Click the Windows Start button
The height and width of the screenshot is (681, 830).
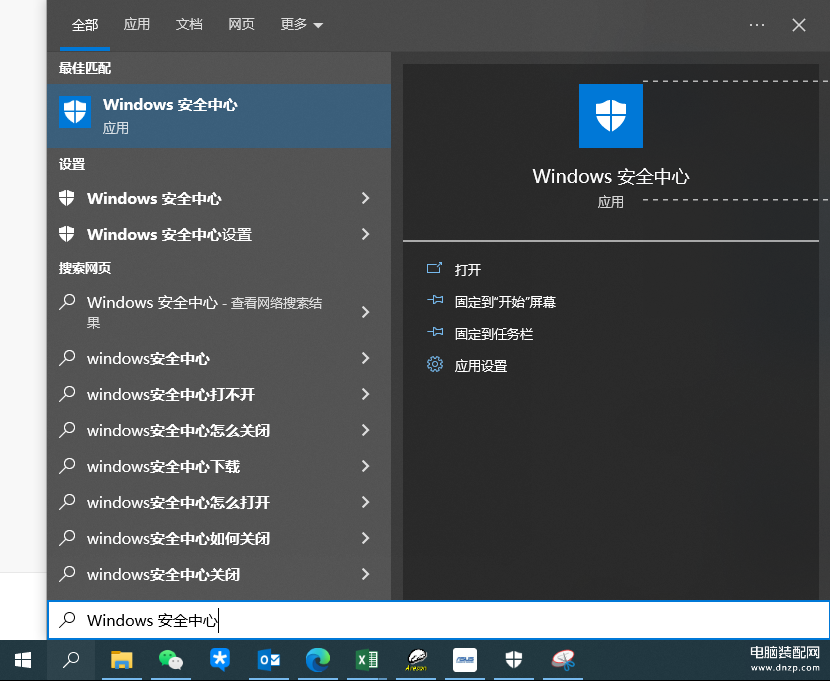coord(23,660)
